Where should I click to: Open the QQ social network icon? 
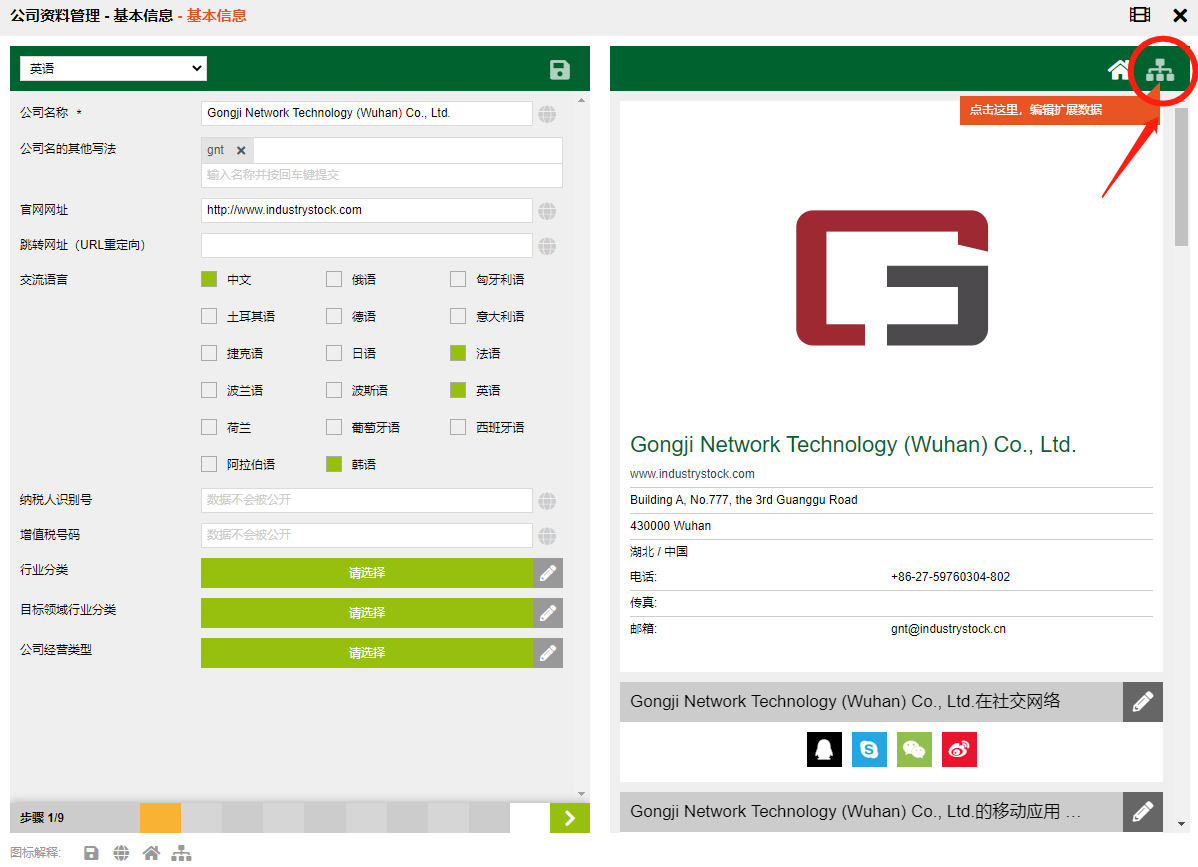pyautogui.click(x=824, y=749)
